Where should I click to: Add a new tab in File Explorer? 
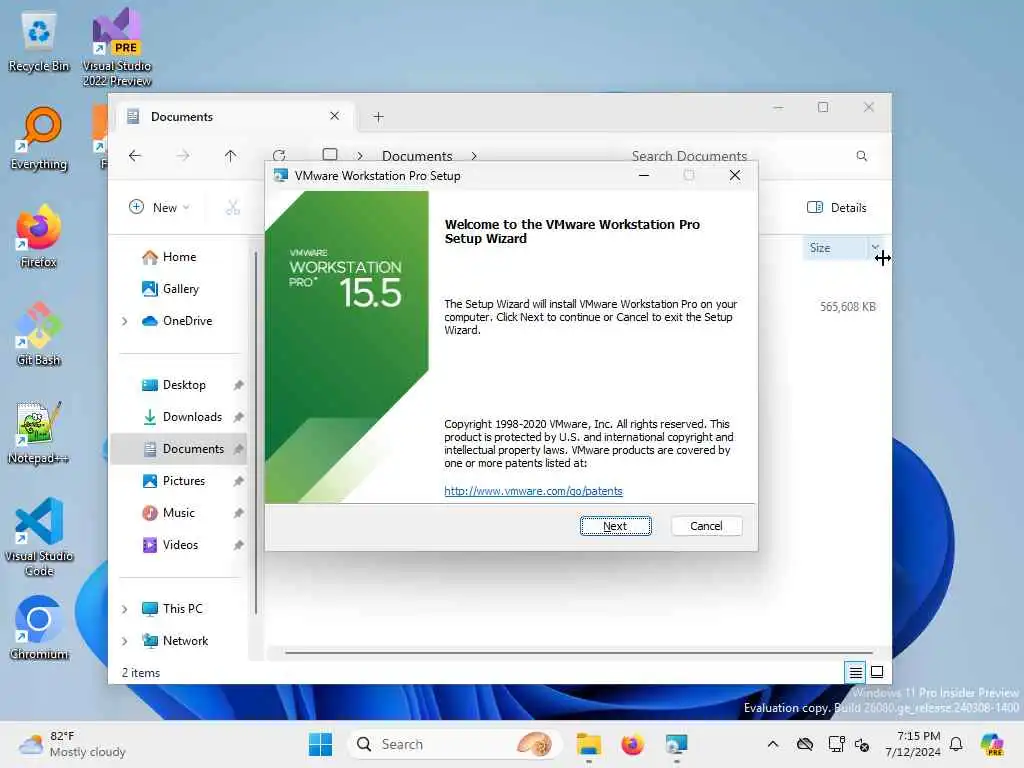coord(378,117)
